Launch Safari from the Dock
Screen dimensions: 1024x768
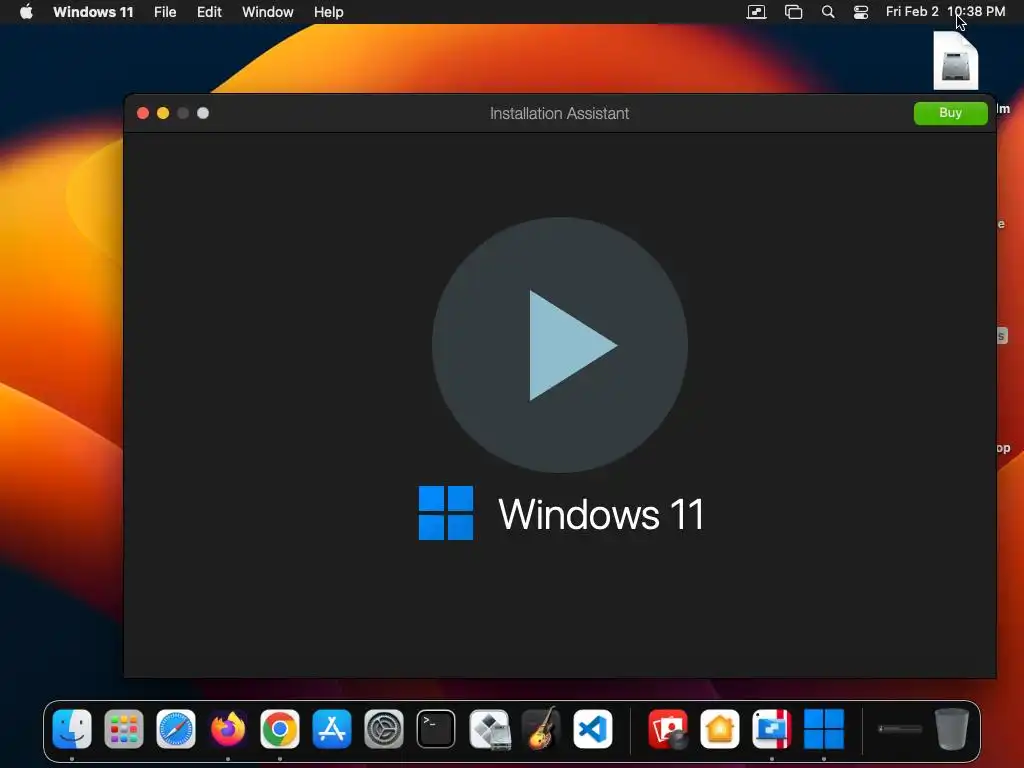coord(176,728)
